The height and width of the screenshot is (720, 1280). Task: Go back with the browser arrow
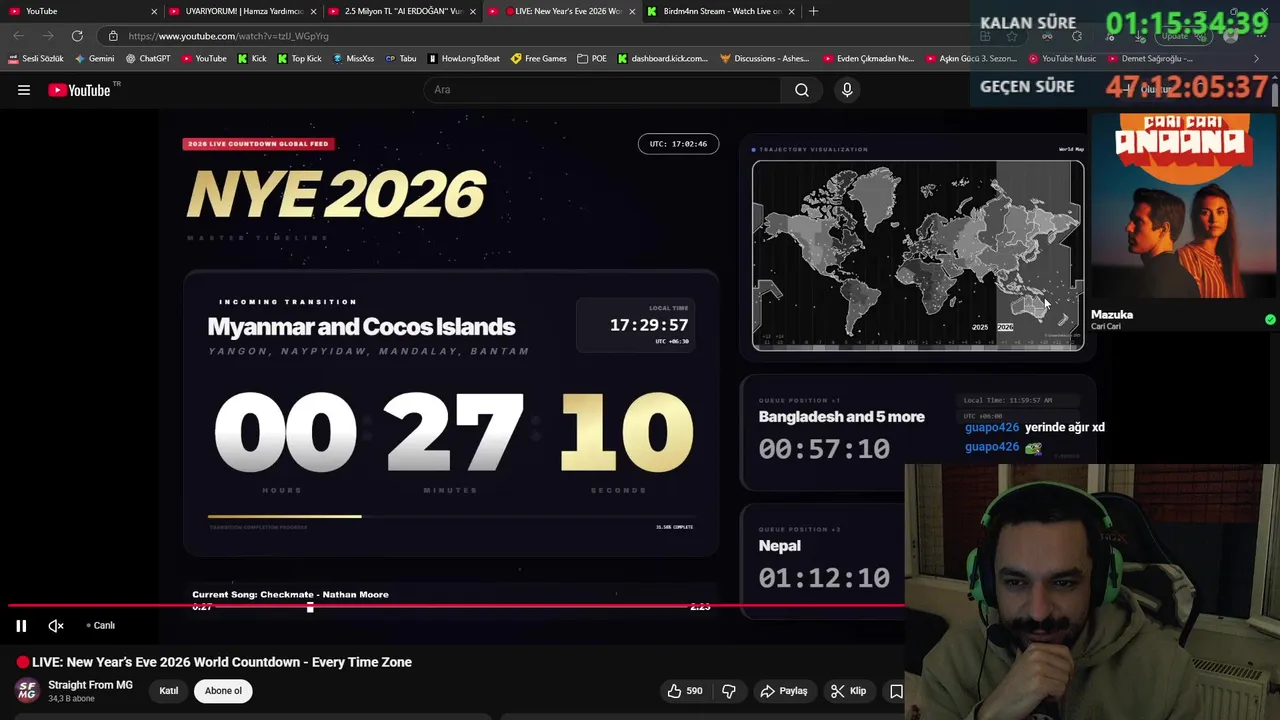[19, 36]
